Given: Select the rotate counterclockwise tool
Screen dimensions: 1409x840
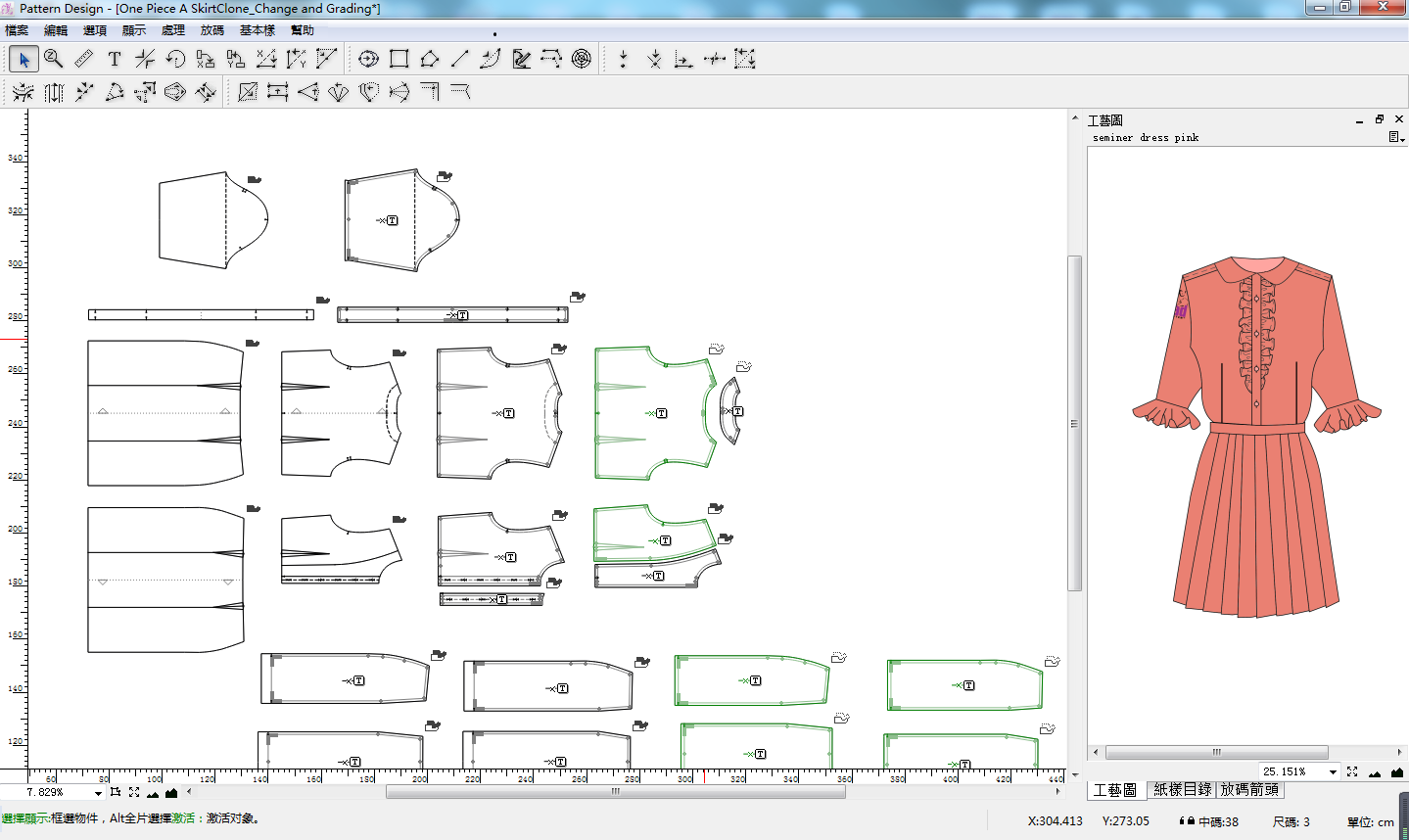Looking at the screenshot, I should click(175, 60).
